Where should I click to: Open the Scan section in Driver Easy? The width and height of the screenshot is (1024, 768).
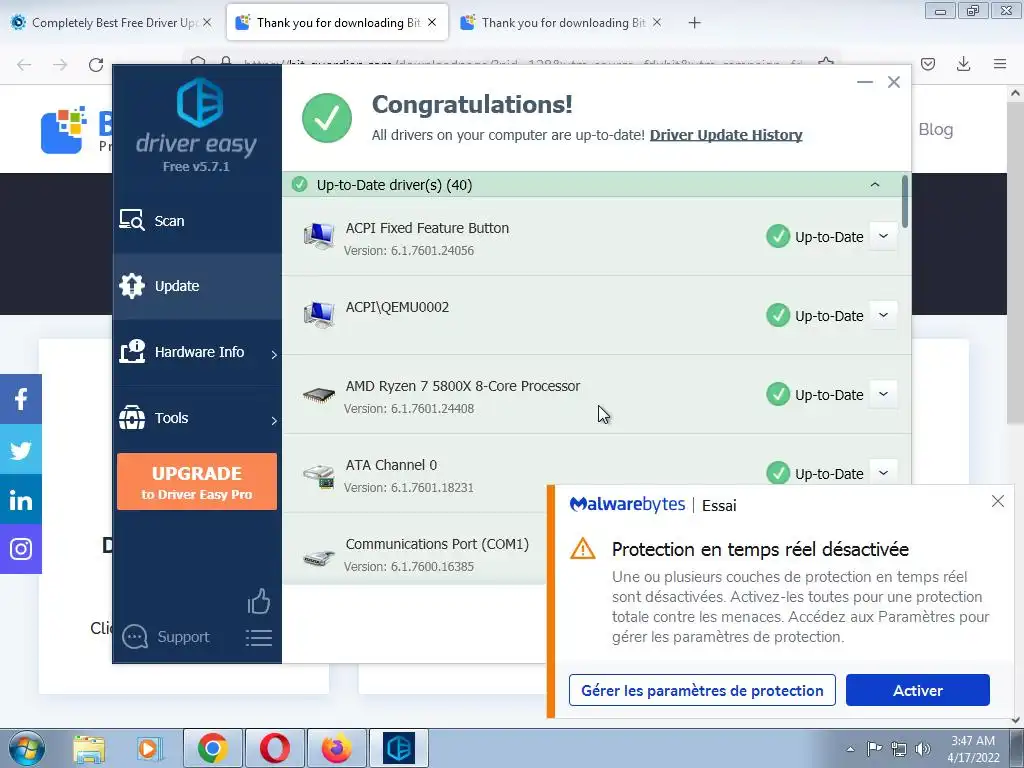[197, 221]
